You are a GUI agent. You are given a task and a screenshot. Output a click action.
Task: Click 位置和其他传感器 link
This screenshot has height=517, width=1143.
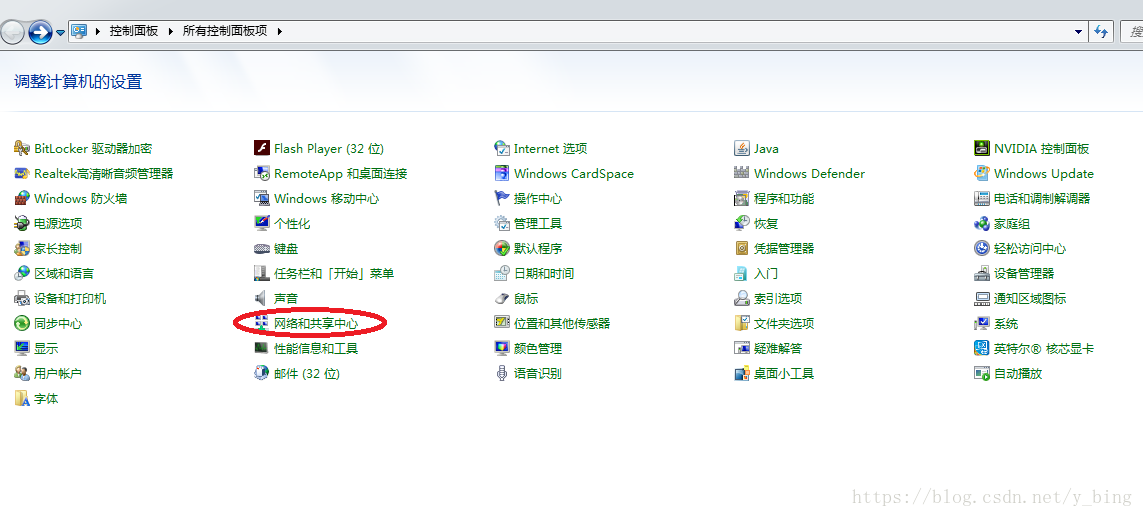[x=562, y=323]
